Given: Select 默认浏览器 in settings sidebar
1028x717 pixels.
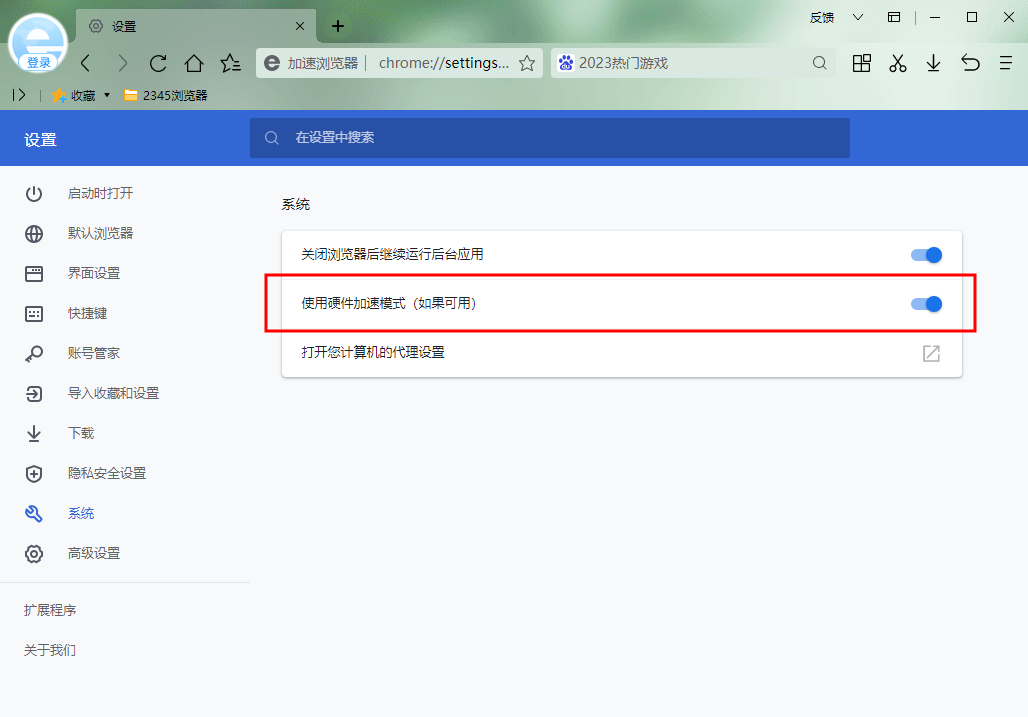Looking at the screenshot, I should 100,233.
